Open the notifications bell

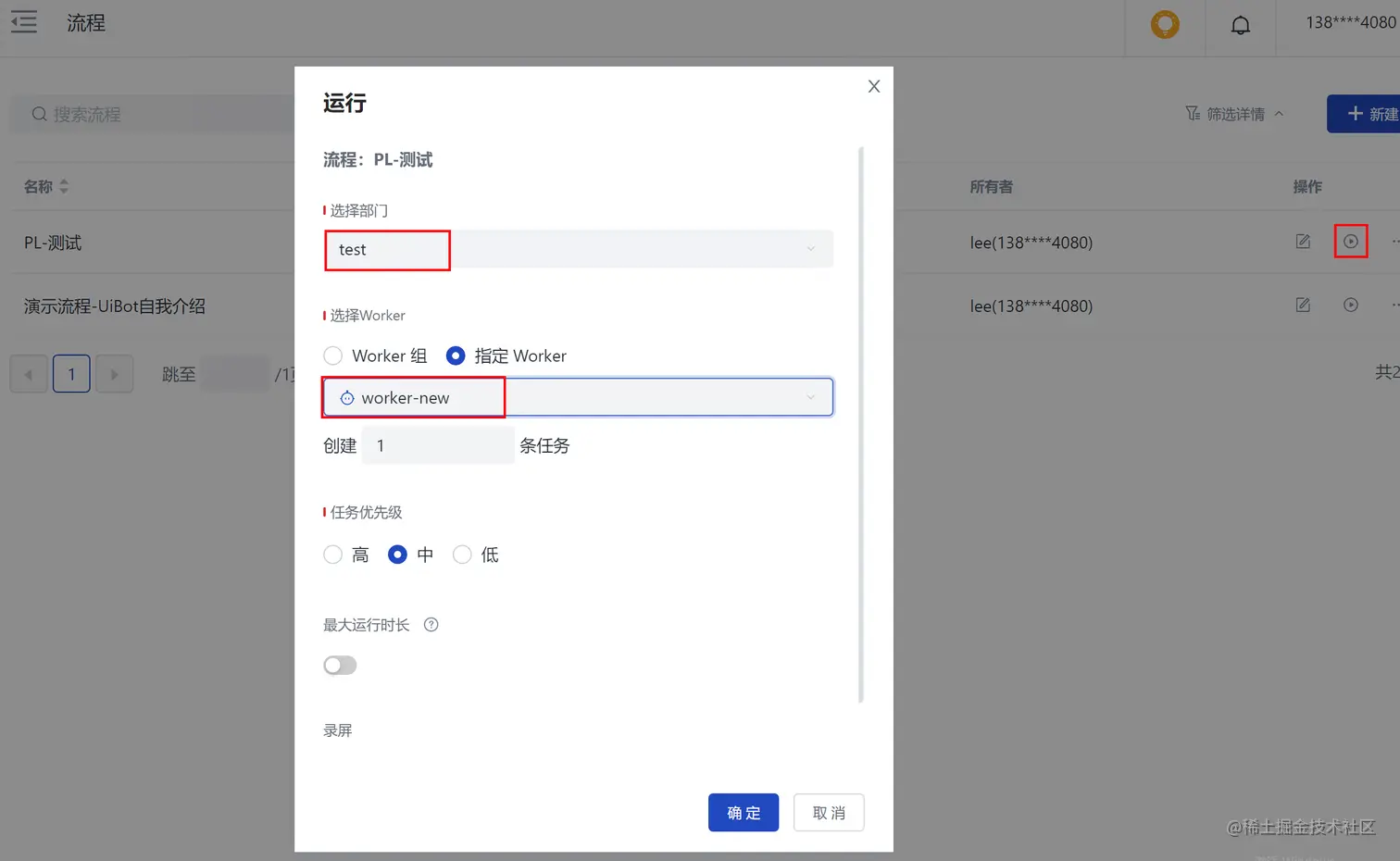[x=1241, y=25]
